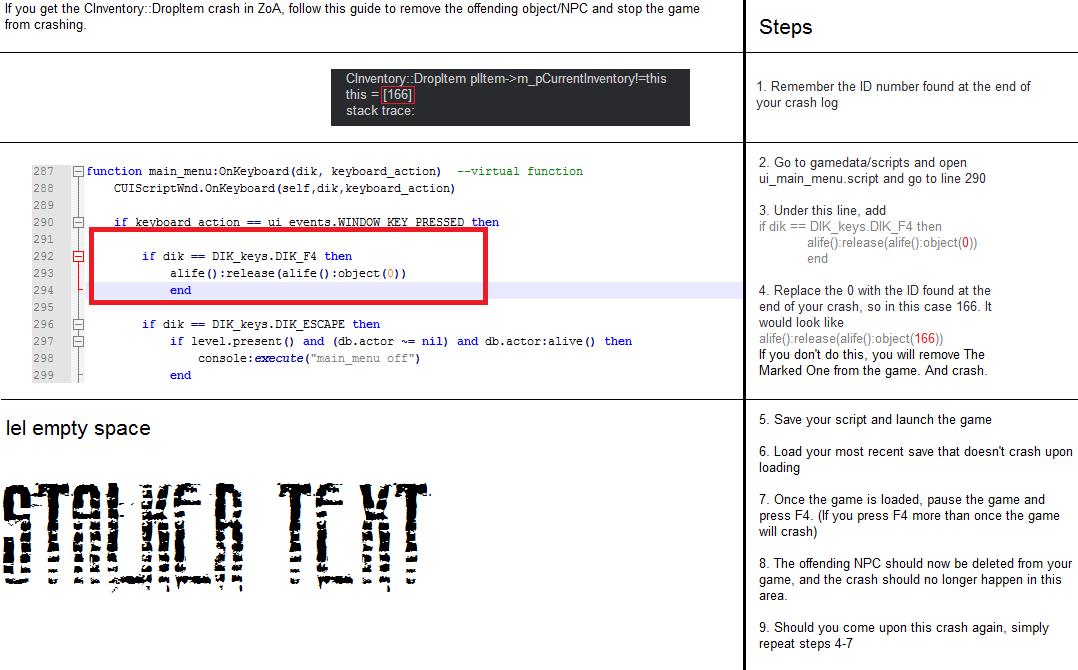Click step 8 'The offending NPC' text
1078x670 pixels.
(x=915, y=579)
